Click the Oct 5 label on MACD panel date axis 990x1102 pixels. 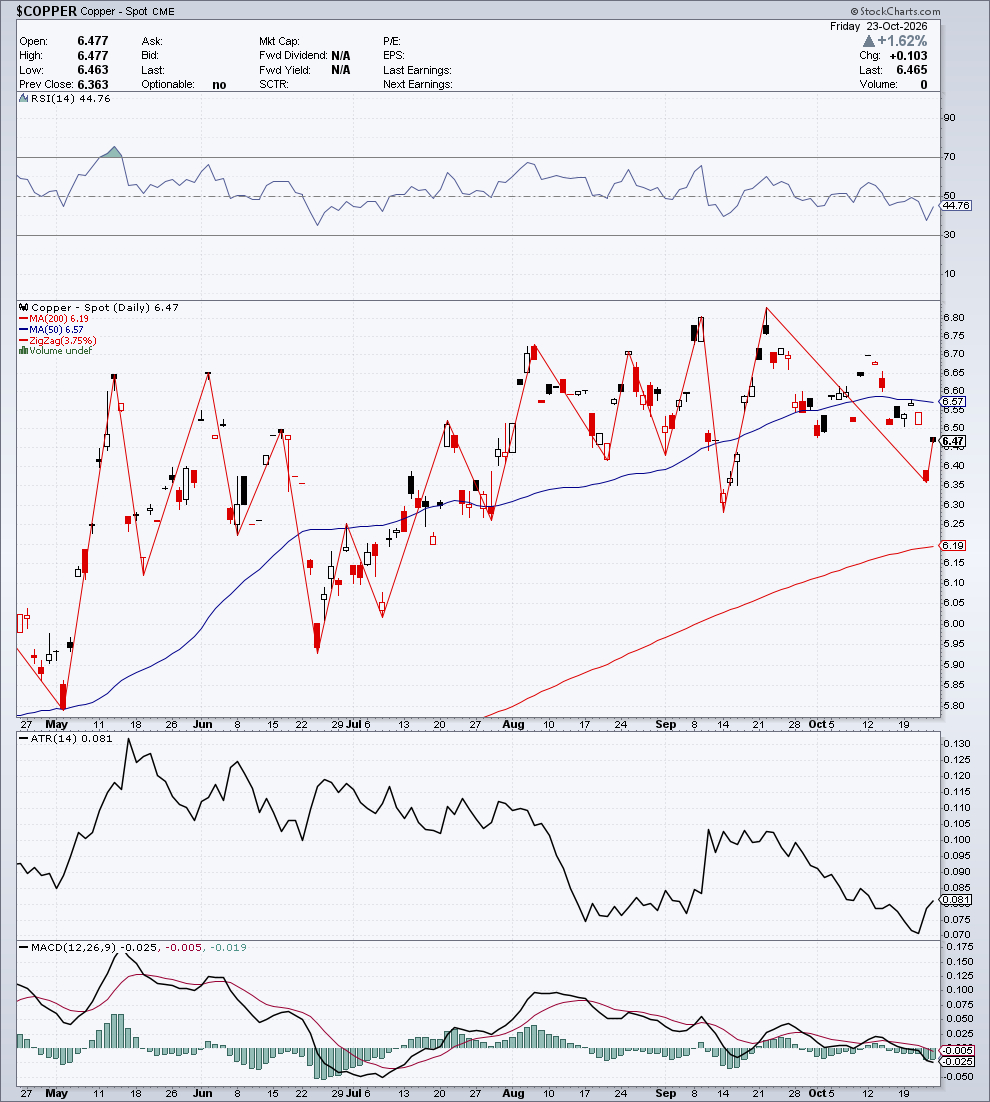pos(821,1093)
